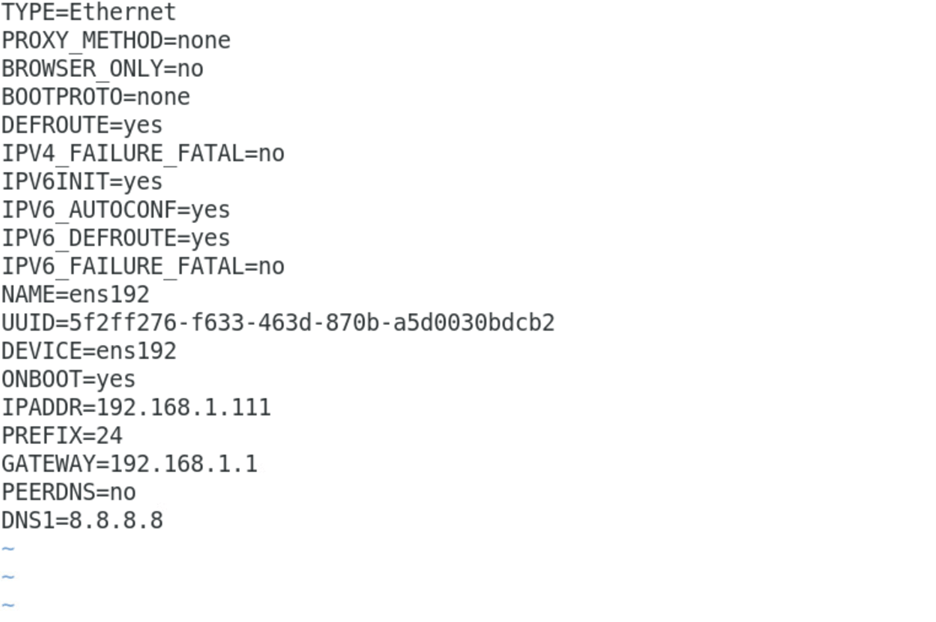Place cursor on the DEVICE=ens192 line
The width and height of the screenshot is (936, 622).
point(88,351)
